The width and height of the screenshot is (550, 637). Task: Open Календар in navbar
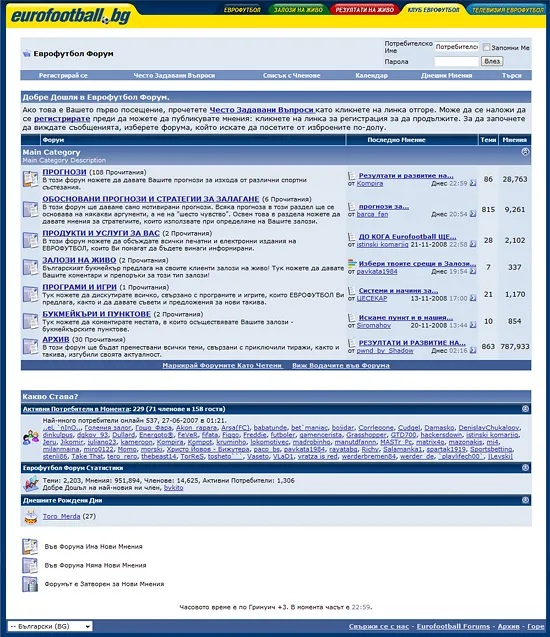(x=371, y=75)
